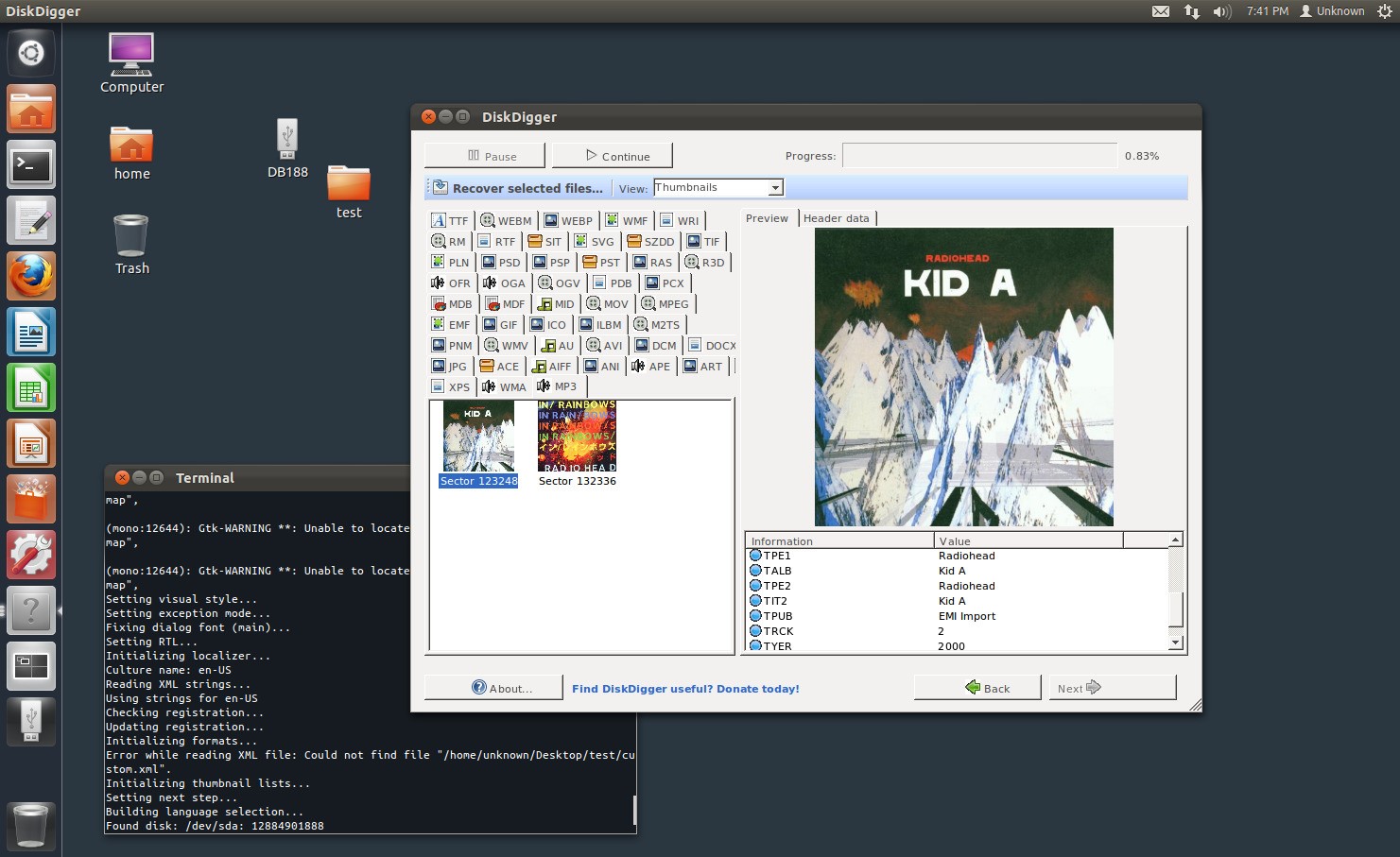
Task: Click the scan progress bar
Action: tap(978, 156)
